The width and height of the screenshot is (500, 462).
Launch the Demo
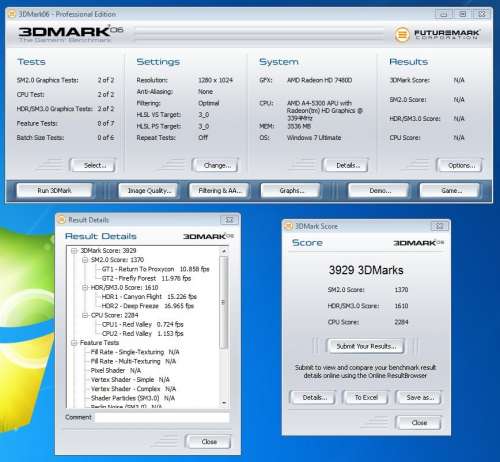[379, 191]
